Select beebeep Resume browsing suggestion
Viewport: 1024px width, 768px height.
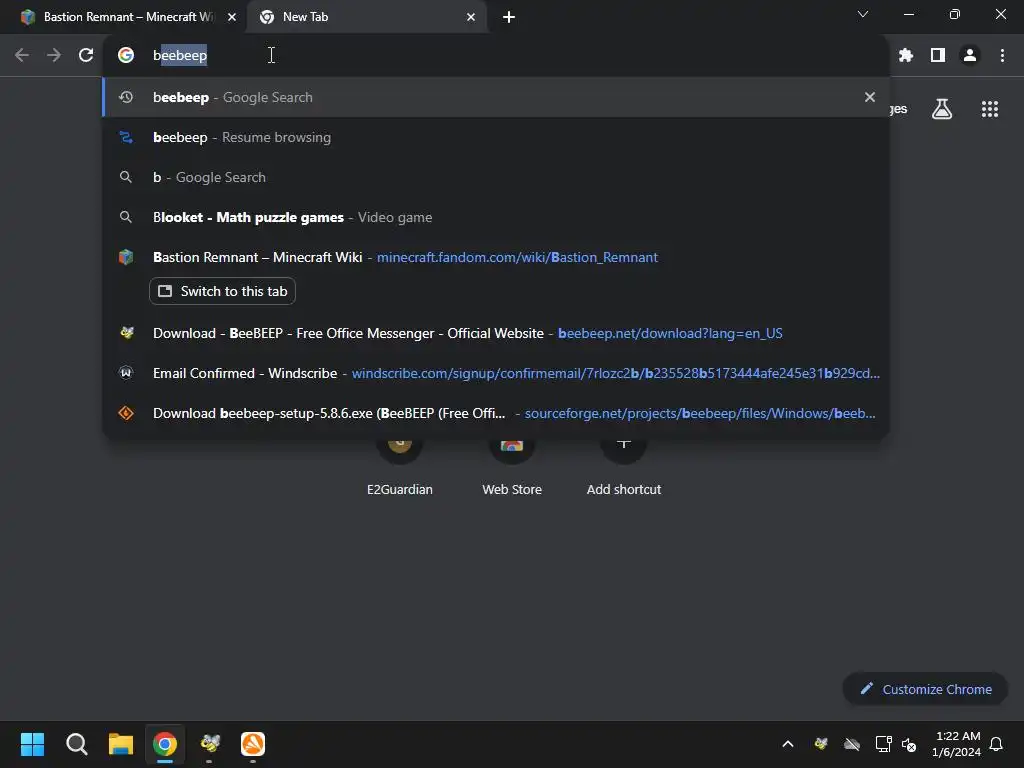click(496, 137)
